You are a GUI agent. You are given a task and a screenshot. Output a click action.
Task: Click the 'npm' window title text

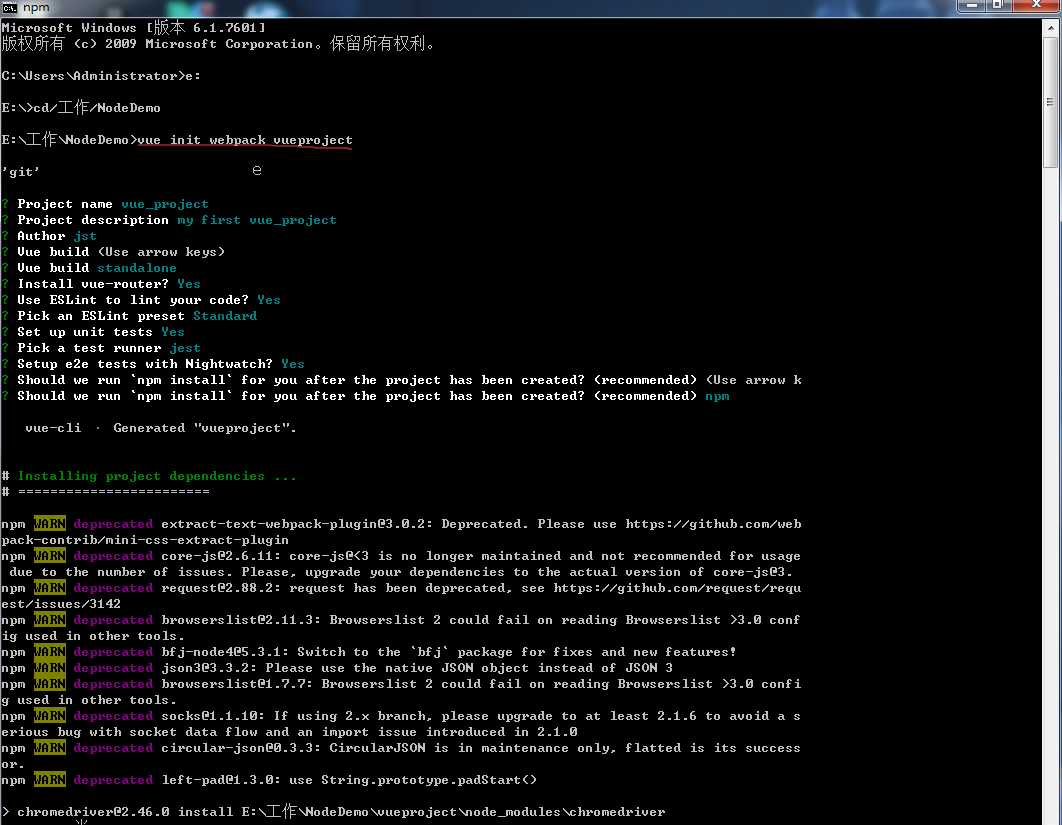point(36,7)
